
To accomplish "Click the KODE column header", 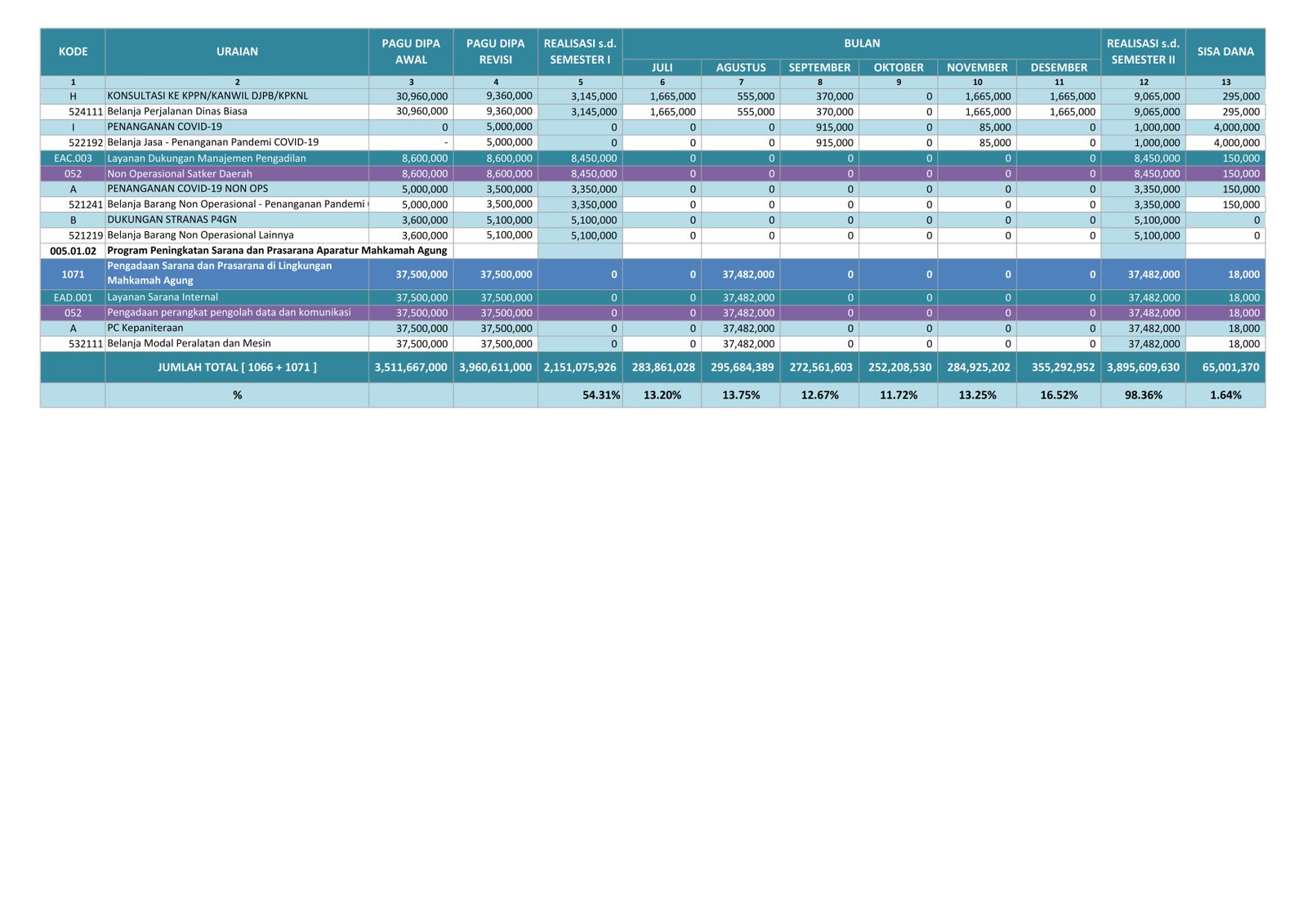I will pyautogui.click(x=73, y=51).
